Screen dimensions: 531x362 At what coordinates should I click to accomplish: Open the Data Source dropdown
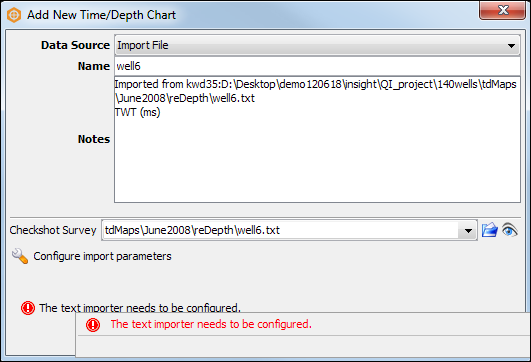pos(317,45)
